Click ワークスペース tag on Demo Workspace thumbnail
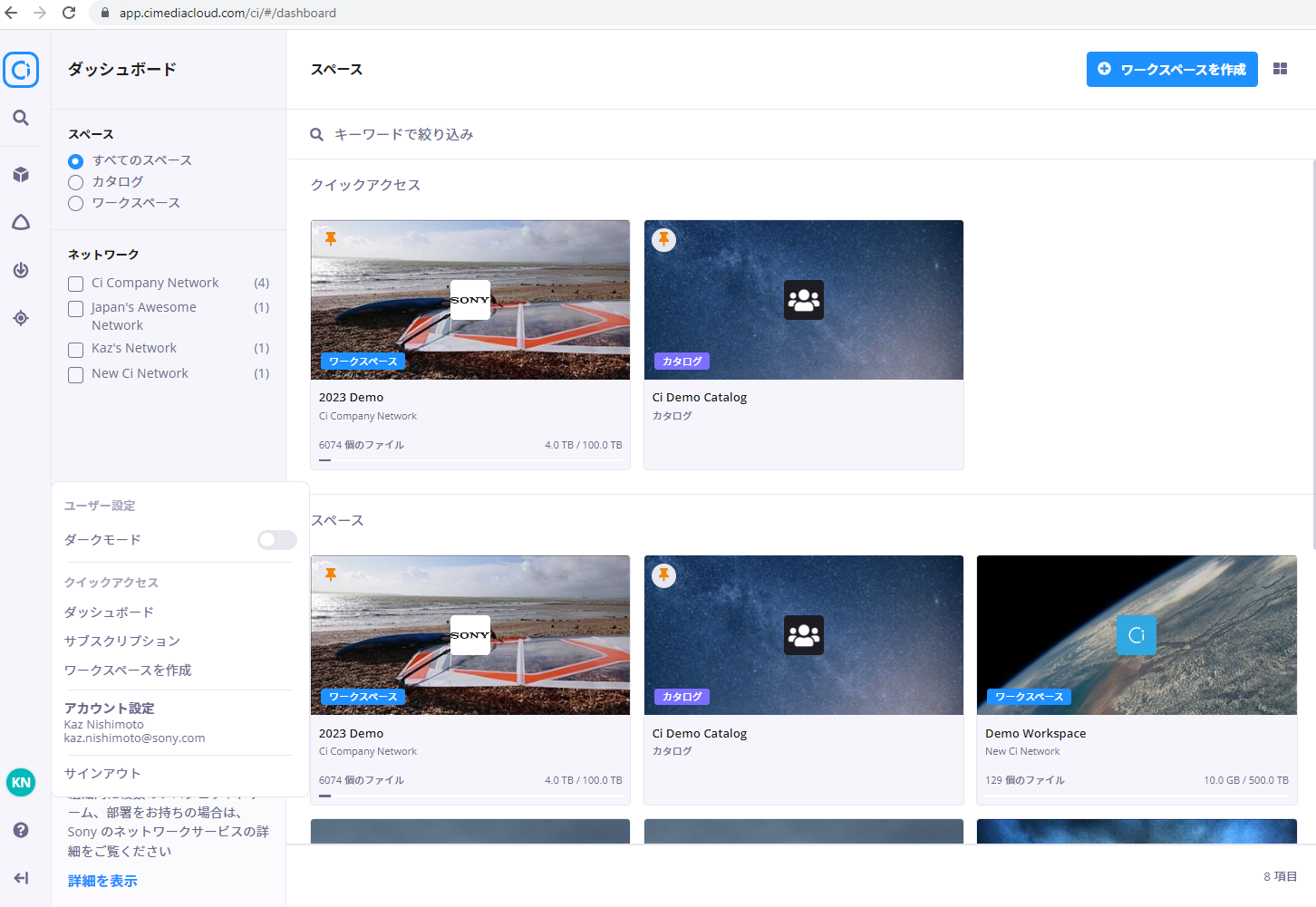This screenshot has width=1316, height=907. (x=1029, y=697)
